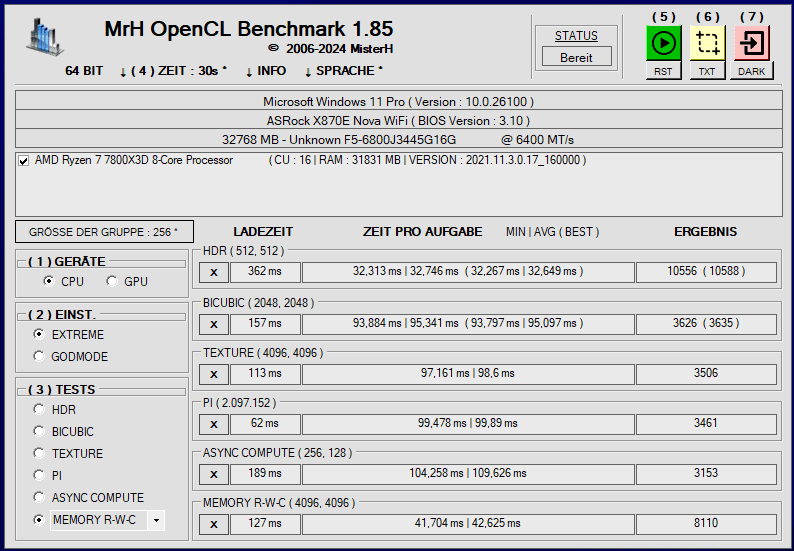Viewport: 794px width, 551px height.
Task: Click the ASYNC COMPUTE time 104,258 ms | 109,626 ms
Action: 468,474
